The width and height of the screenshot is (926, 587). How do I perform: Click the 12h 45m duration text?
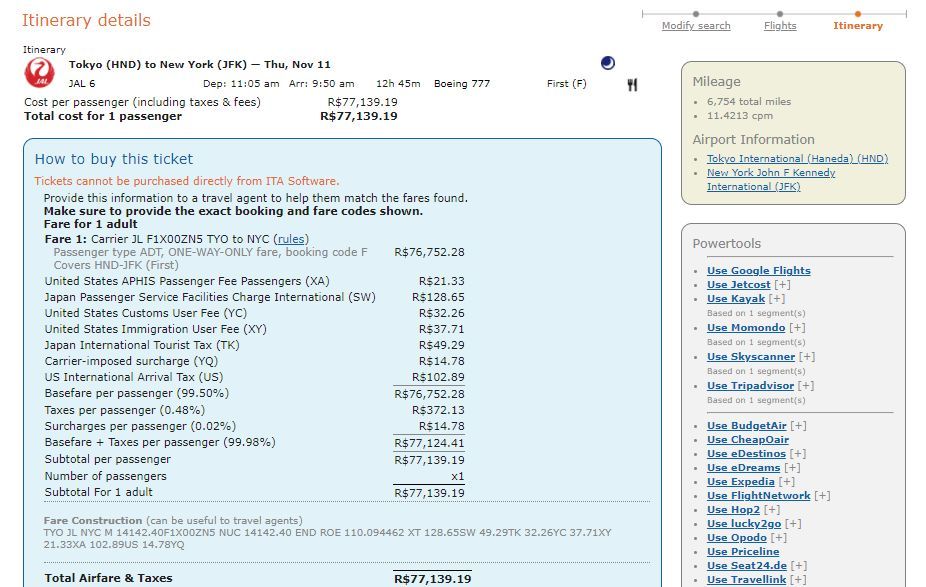398,84
